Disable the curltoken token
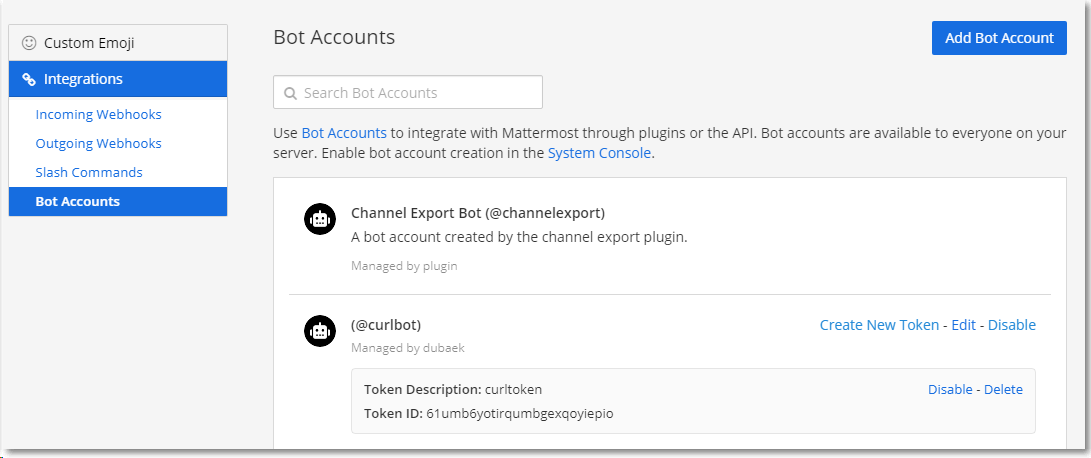 950,389
